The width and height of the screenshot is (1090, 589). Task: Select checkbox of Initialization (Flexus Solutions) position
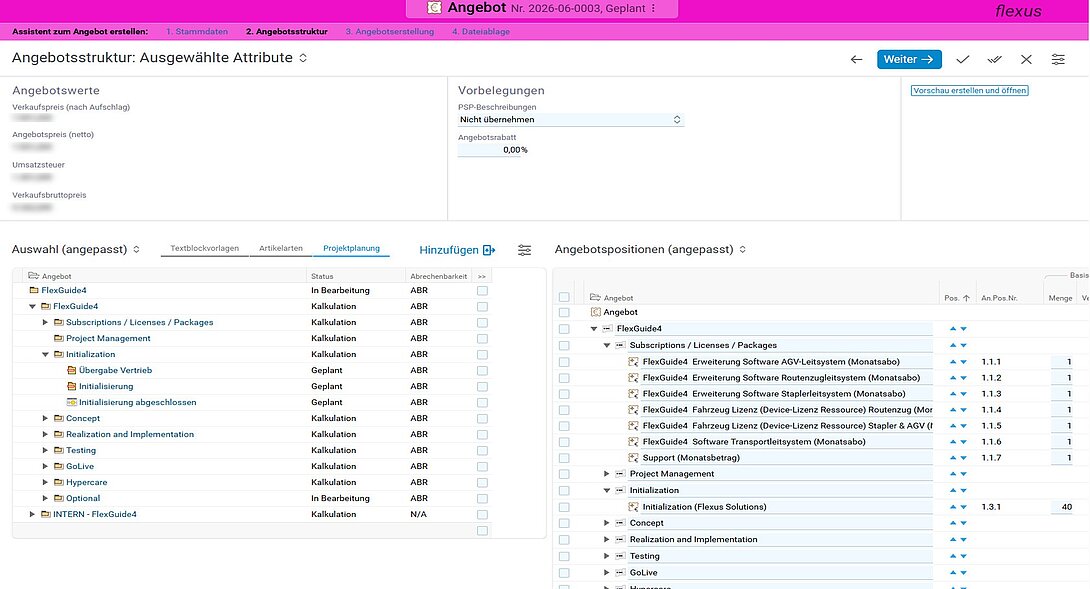[x=564, y=508]
